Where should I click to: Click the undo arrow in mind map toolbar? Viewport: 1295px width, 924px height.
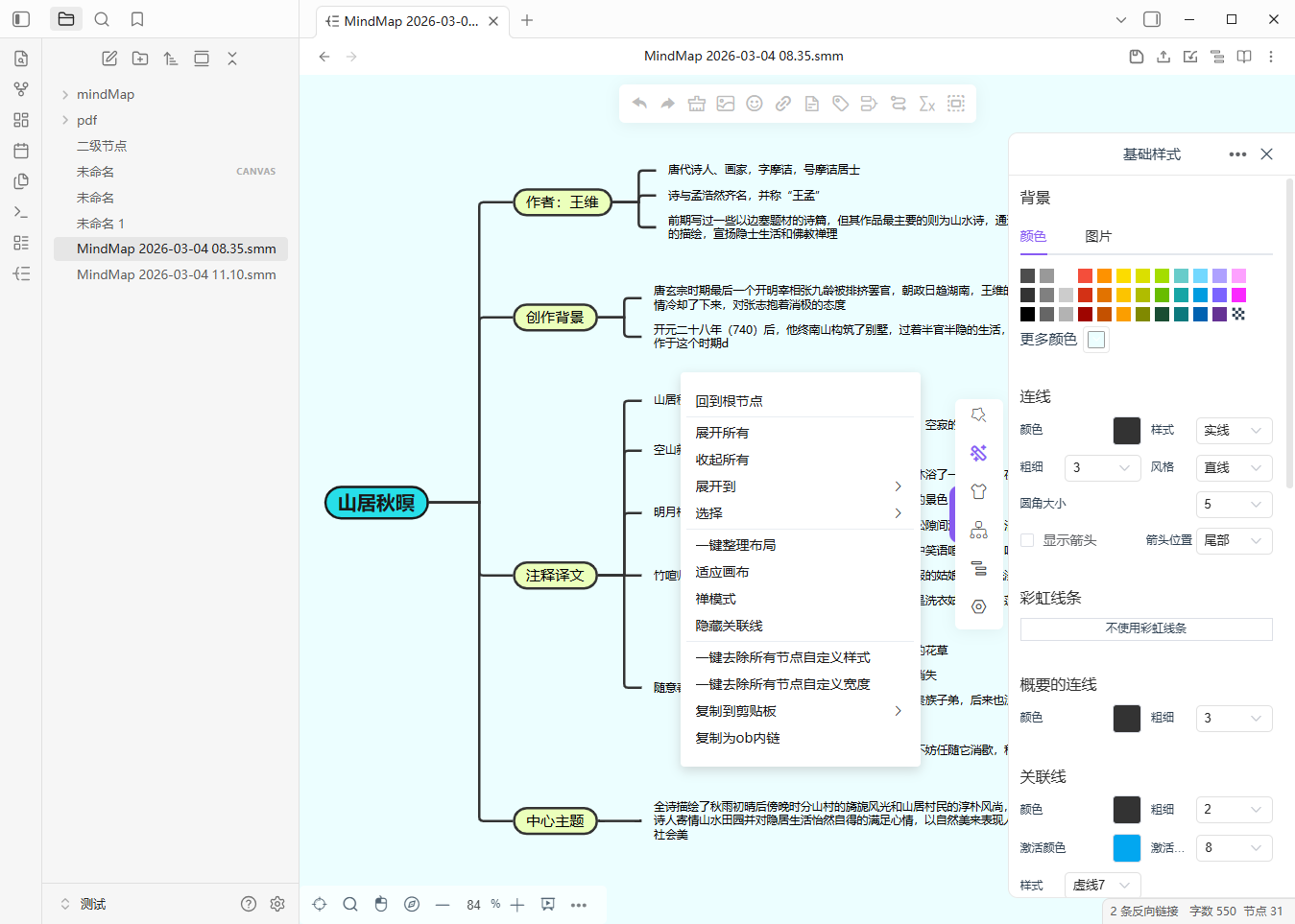pyautogui.click(x=639, y=104)
